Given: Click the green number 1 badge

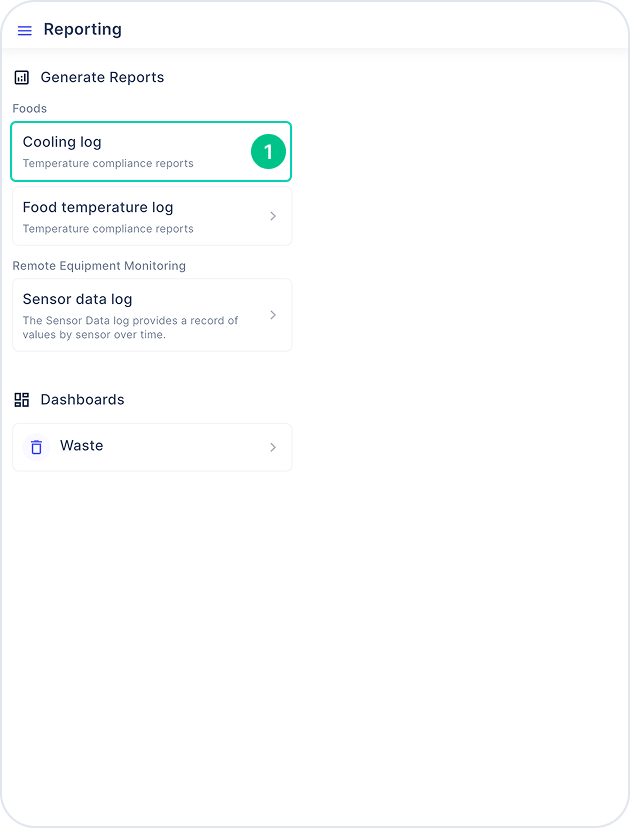Looking at the screenshot, I should pyautogui.click(x=268, y=152).
